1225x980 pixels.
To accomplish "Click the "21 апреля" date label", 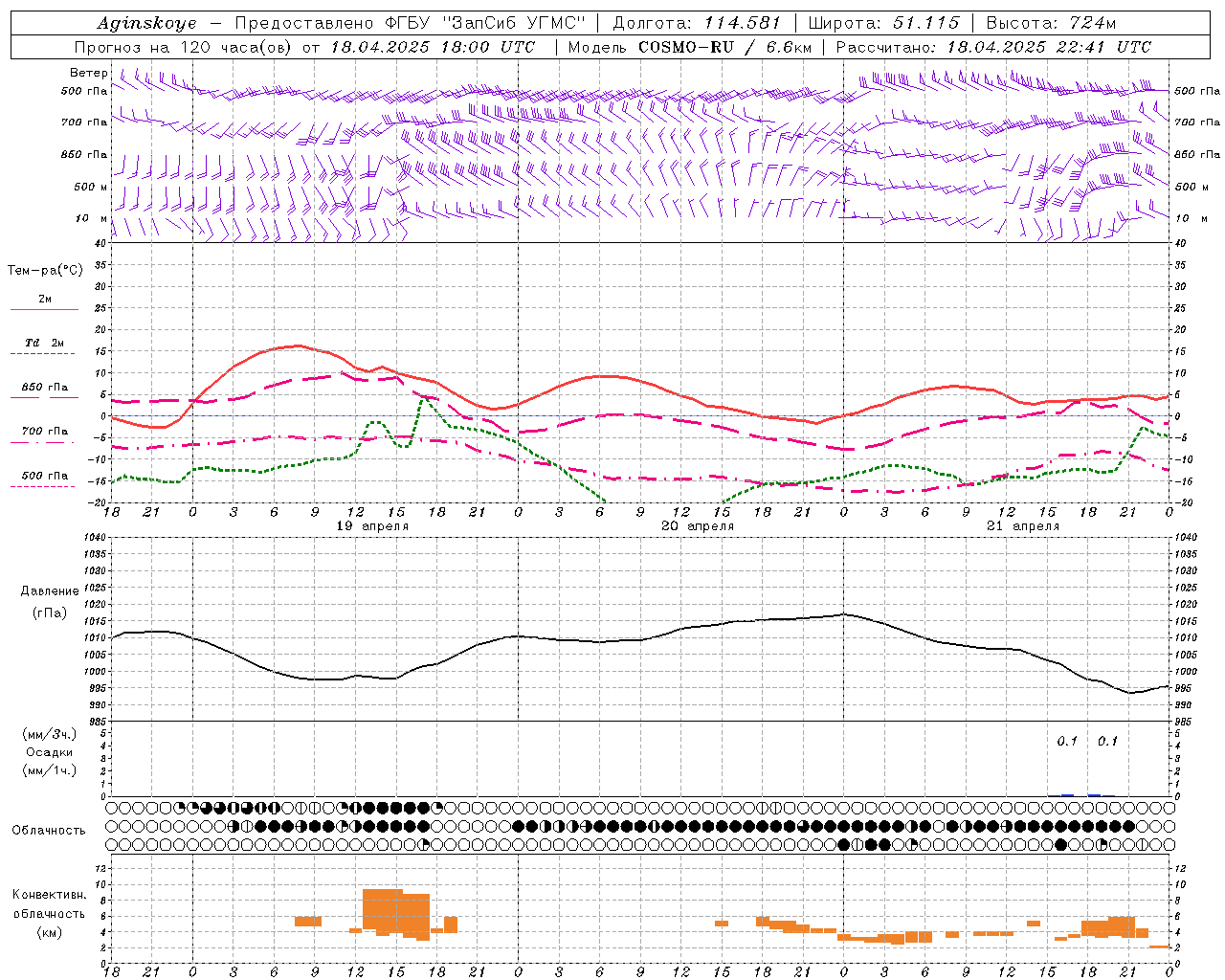I will (1023, 526).
